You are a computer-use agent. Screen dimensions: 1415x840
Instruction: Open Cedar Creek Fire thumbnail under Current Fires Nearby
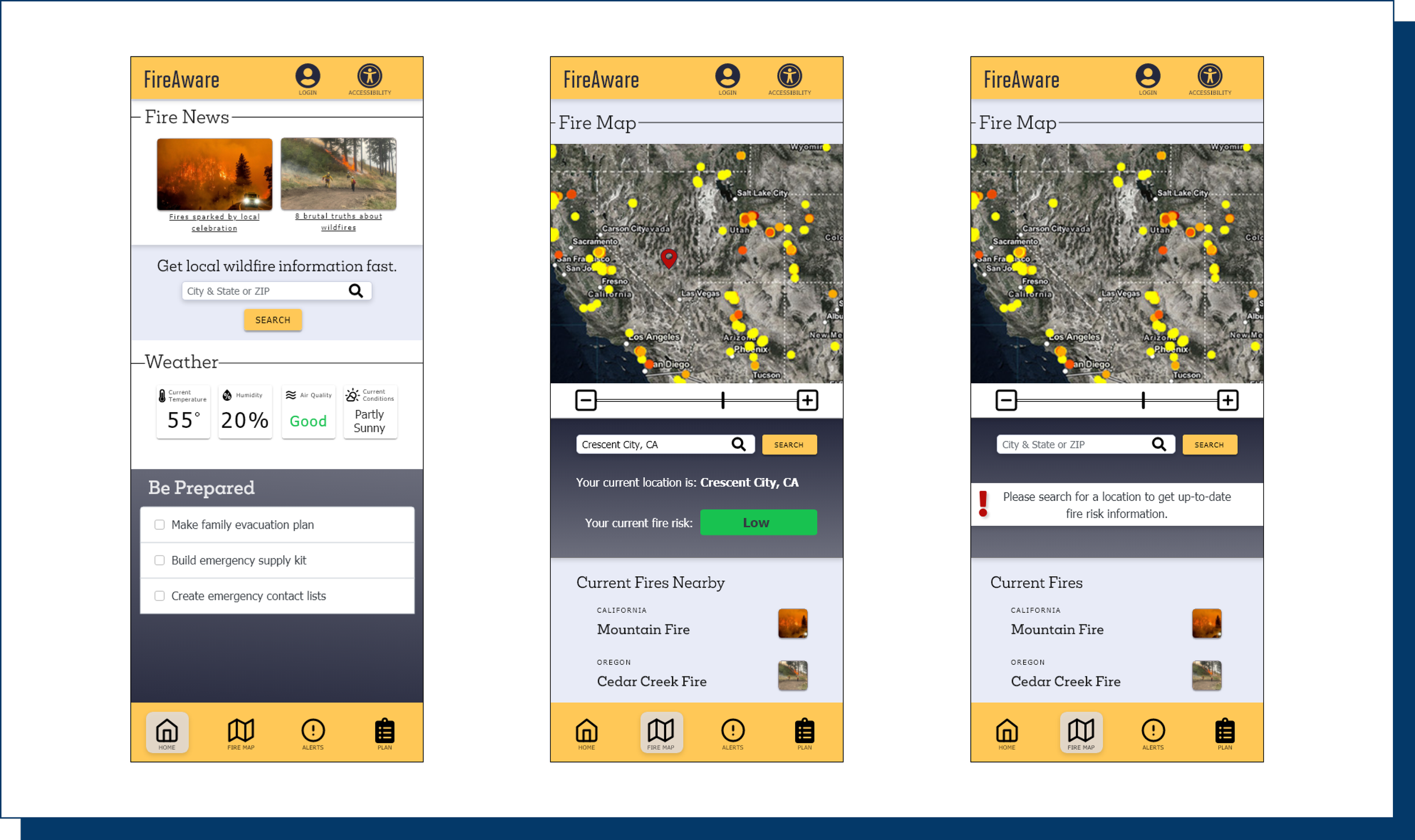[x=792, y=675]
